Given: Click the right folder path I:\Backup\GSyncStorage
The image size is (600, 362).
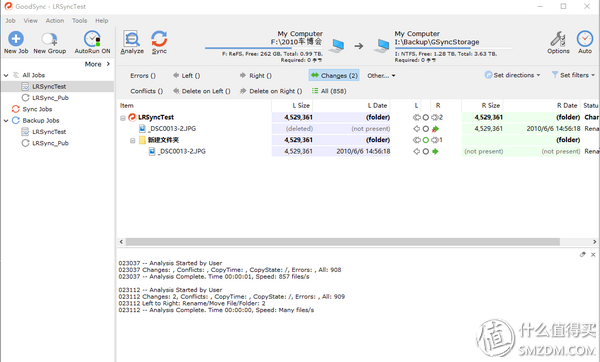Looking at the screenshot, I should tap(437, 42).
